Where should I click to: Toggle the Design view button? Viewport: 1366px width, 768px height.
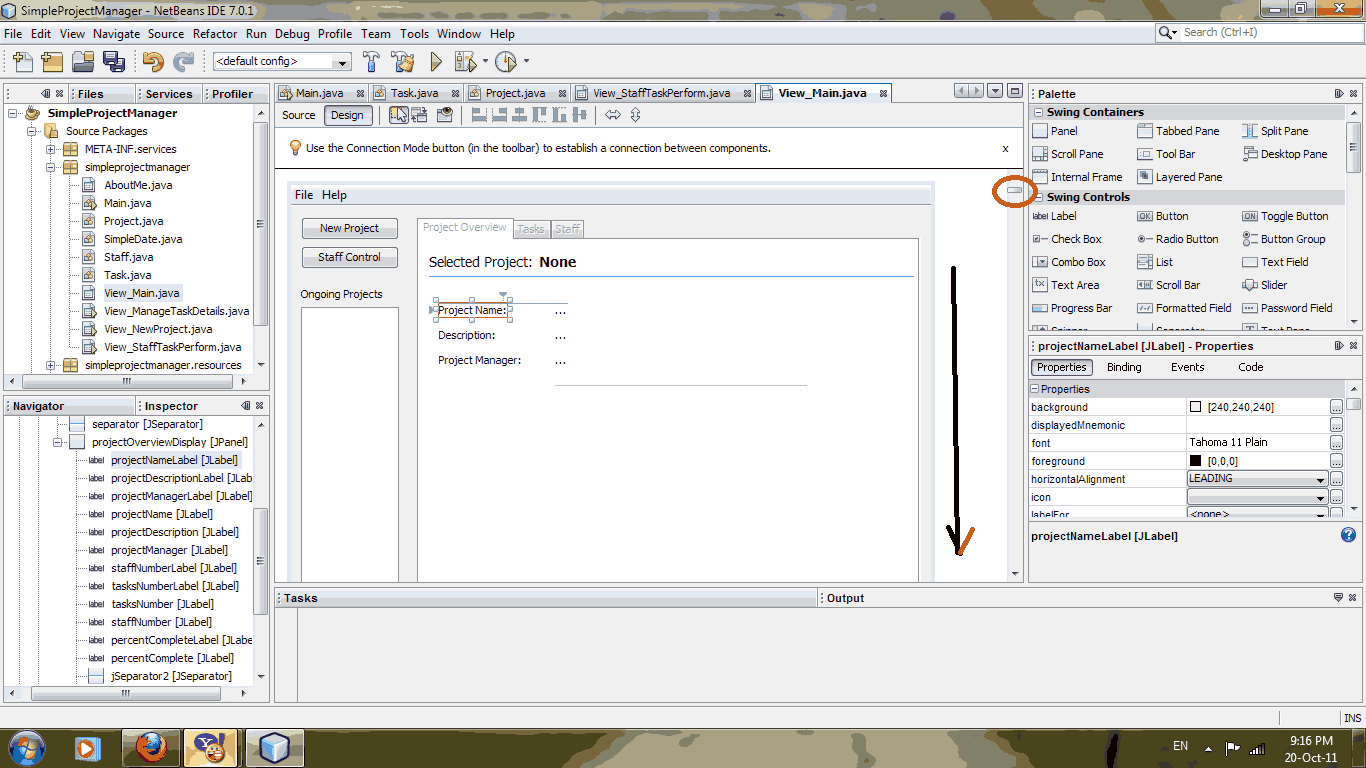[x=347, y=115]
